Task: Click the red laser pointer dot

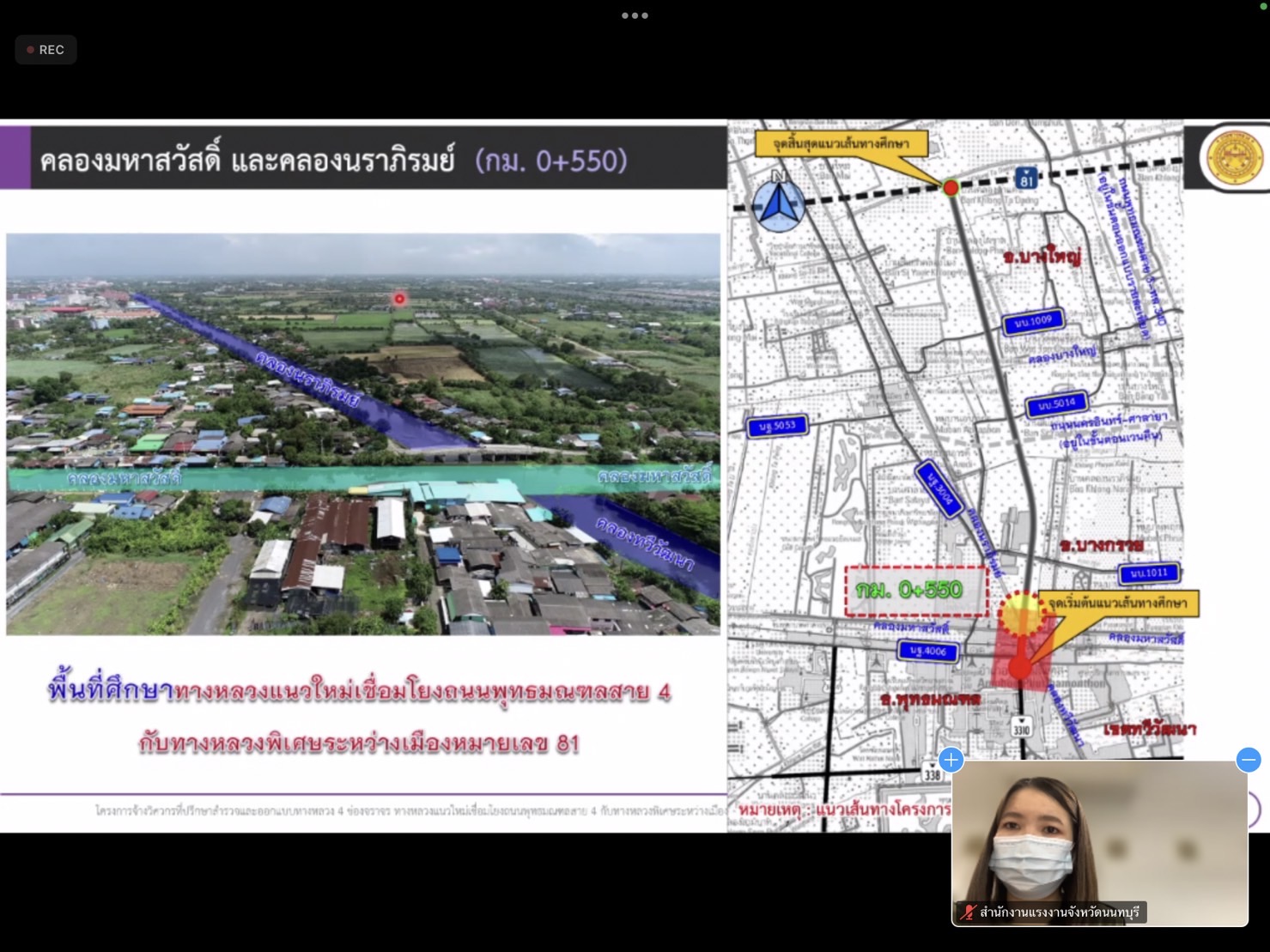Action: click(399, 299)
